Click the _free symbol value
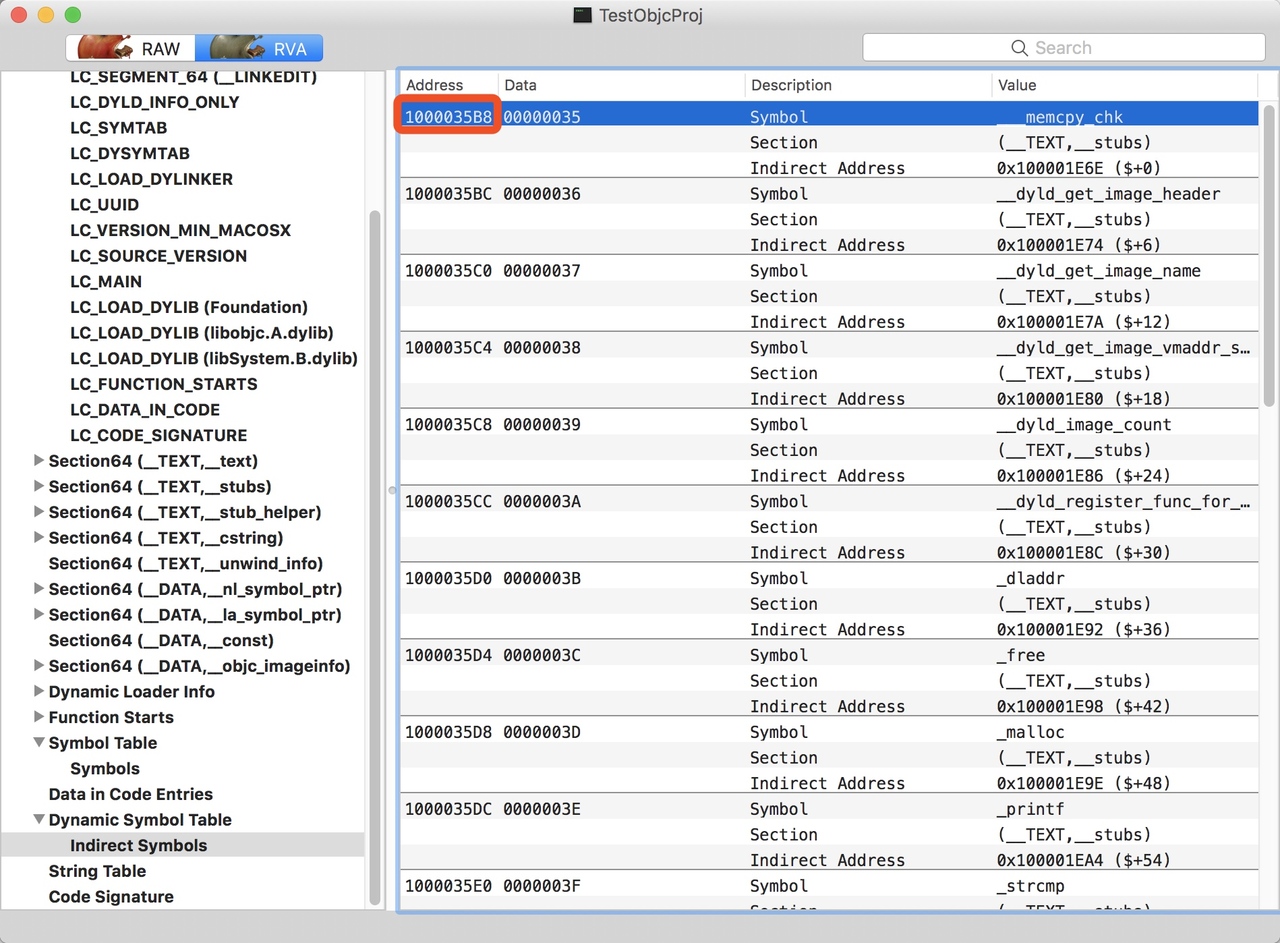This screenshot has width=1280, height=943. (1021, 656)
